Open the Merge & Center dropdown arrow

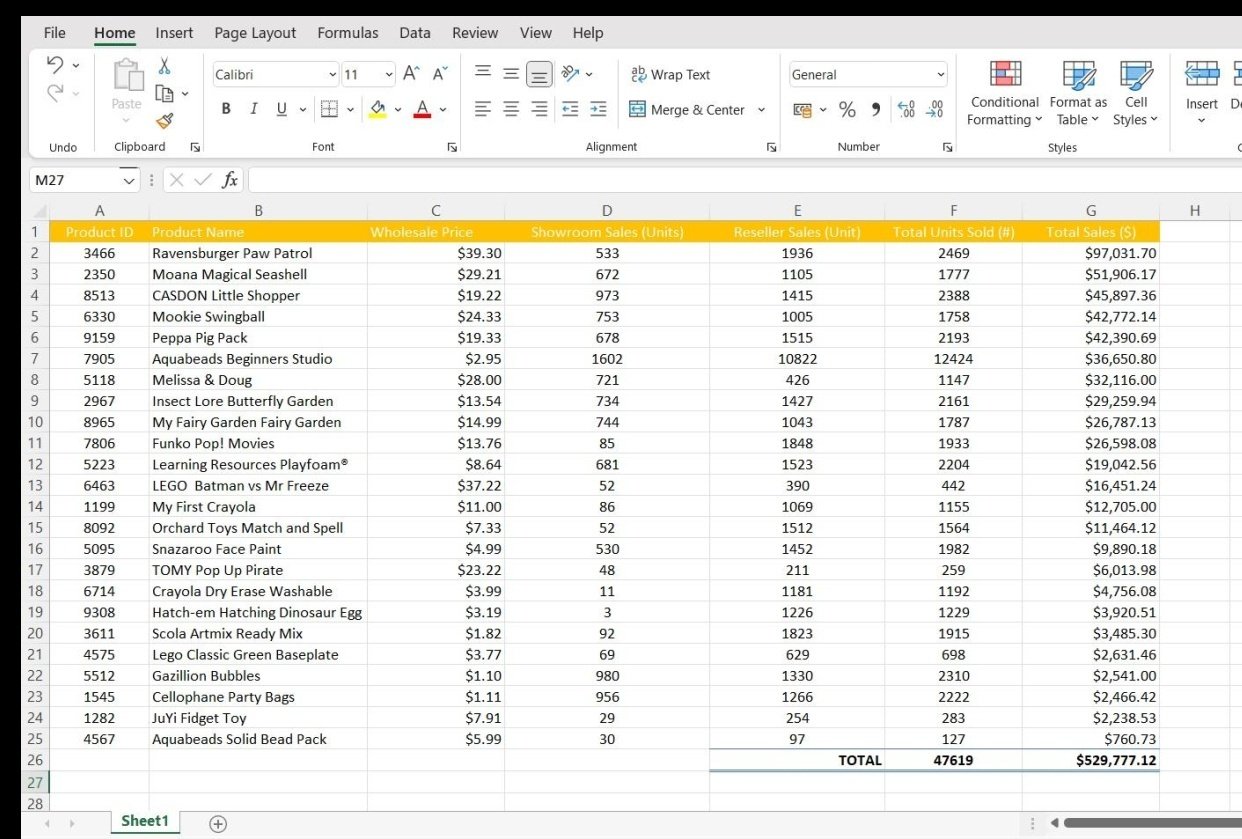(x=761, y=110)
